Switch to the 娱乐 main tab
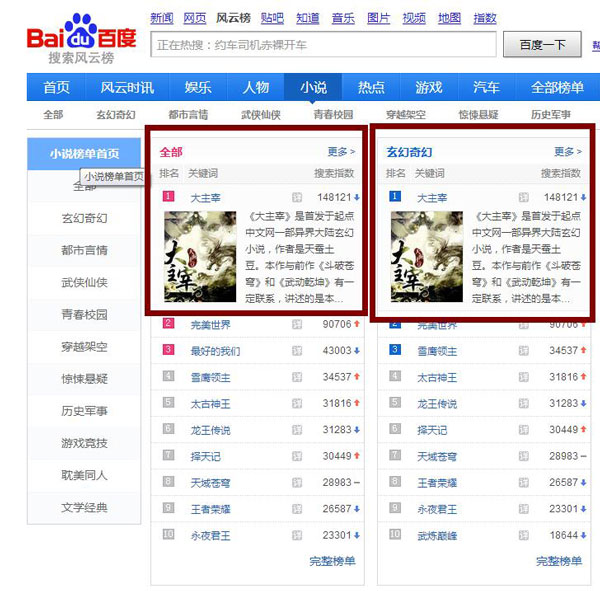 pos(198,87)
